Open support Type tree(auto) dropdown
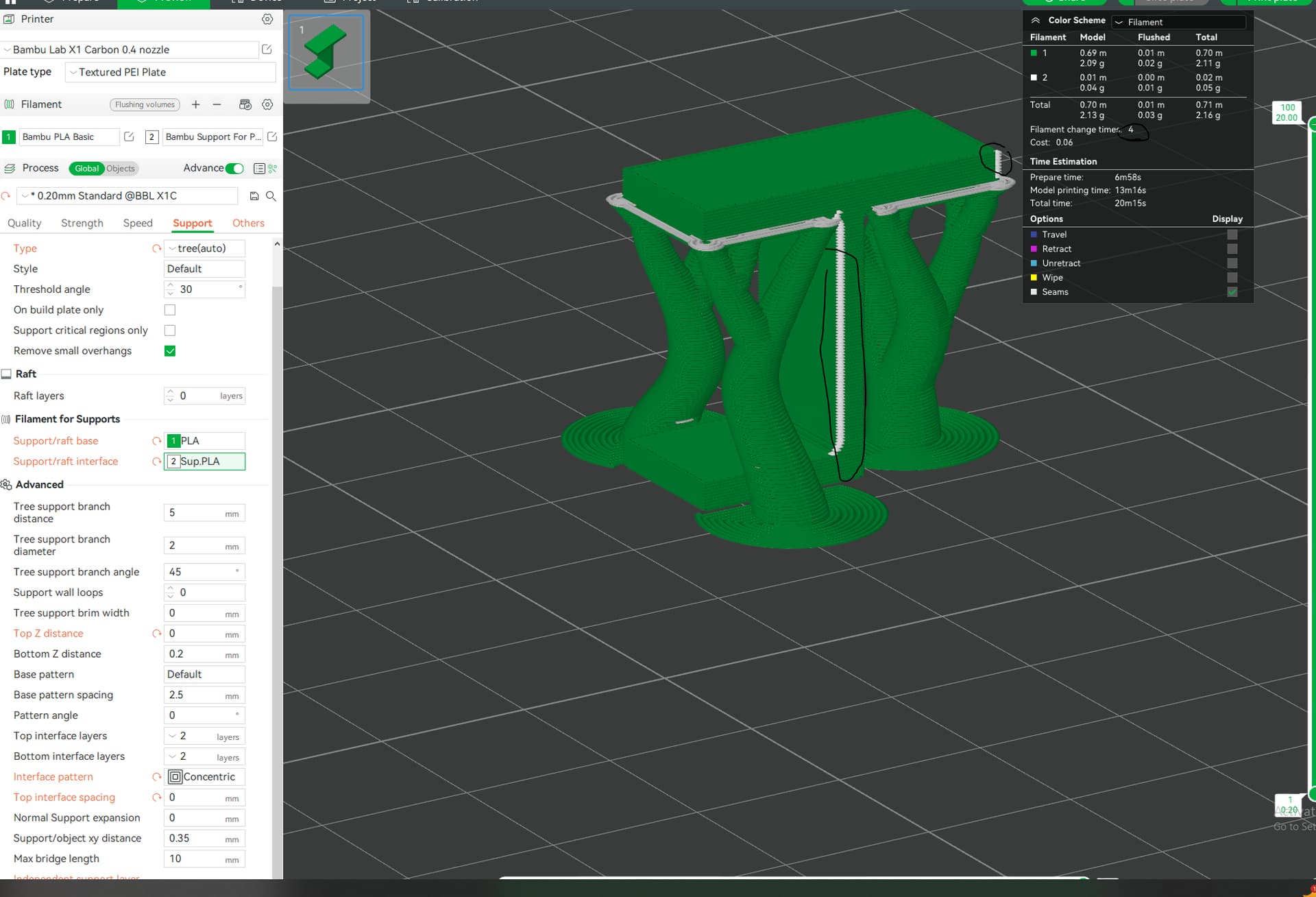Viewport: 1316px width, 897px height. click(x=204, y=248)
